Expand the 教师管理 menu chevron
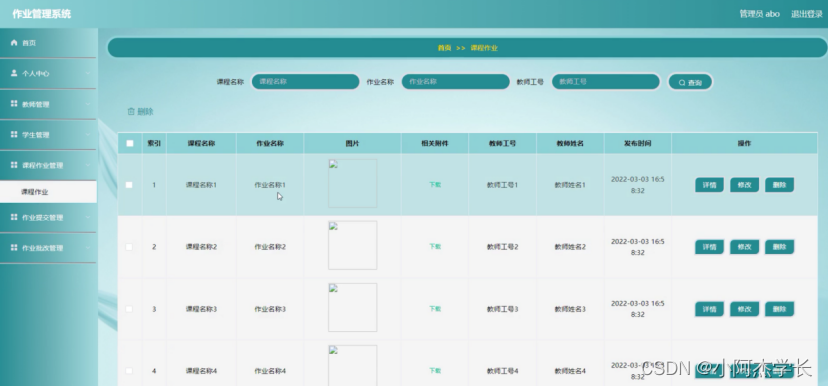The image size is (828, 387). tap(88, 104)
